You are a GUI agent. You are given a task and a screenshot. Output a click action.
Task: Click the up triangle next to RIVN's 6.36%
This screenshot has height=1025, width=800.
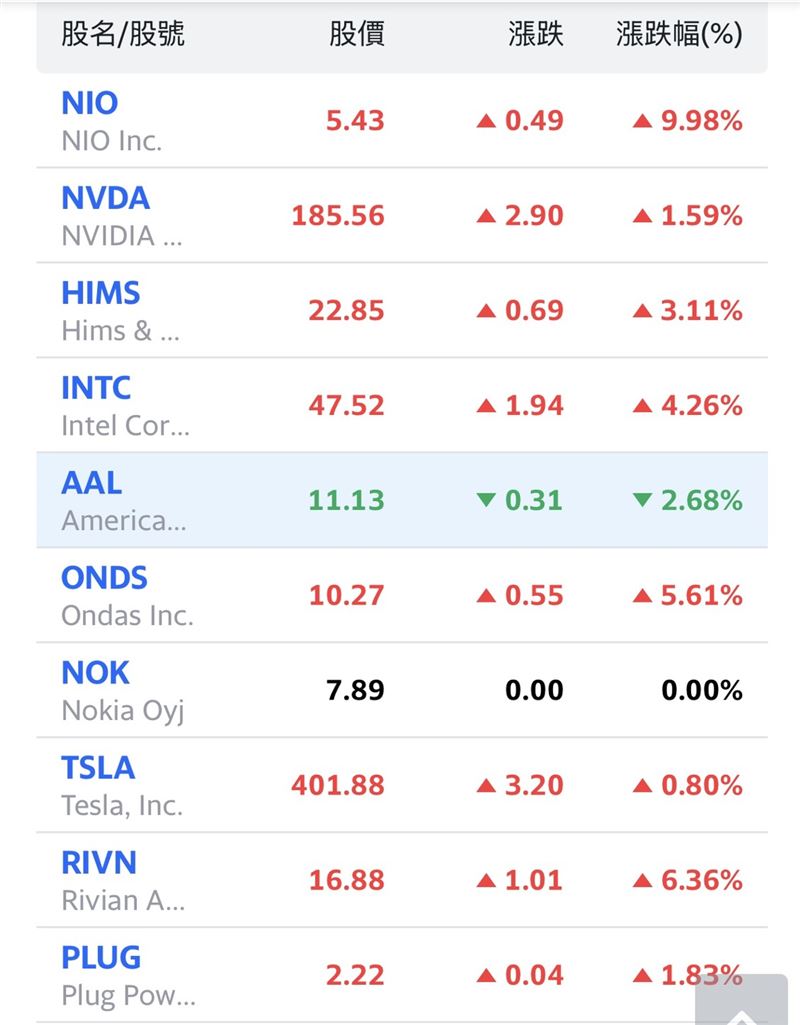click(642, 881)
